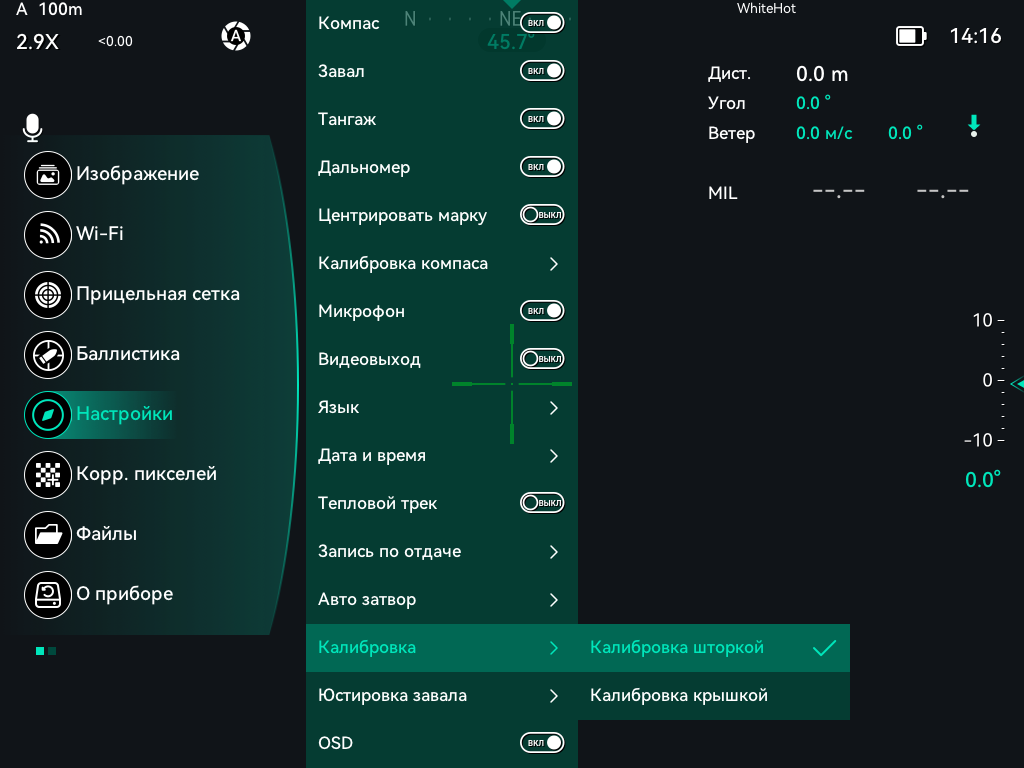Click the auto shutter aperture icon
Viewport: 1024px width, 768px height.
236,36
